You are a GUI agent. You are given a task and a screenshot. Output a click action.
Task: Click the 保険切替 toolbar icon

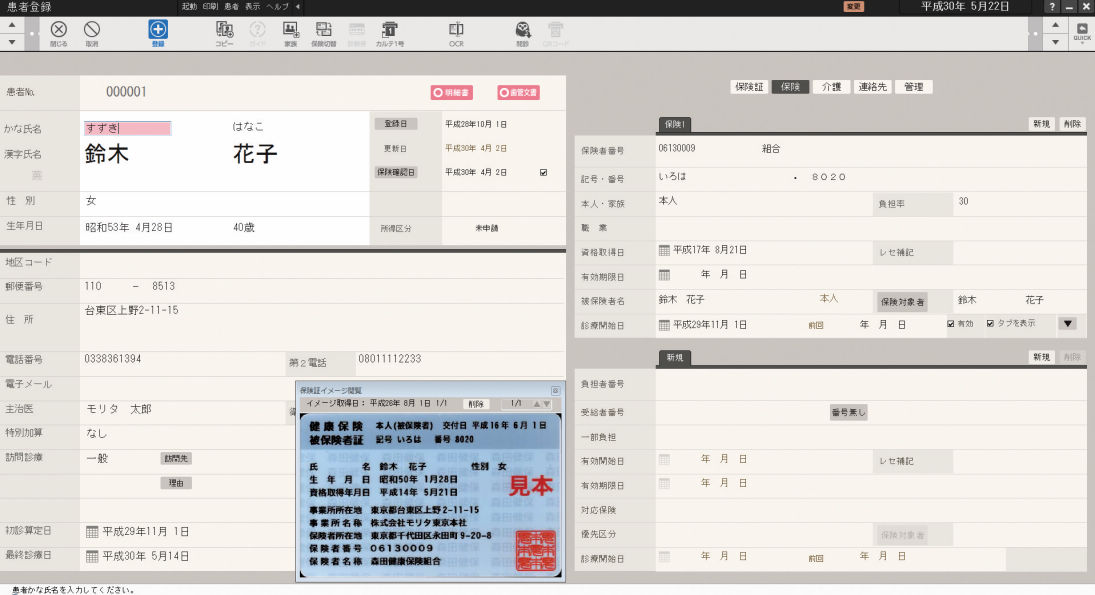coord(324,31)
